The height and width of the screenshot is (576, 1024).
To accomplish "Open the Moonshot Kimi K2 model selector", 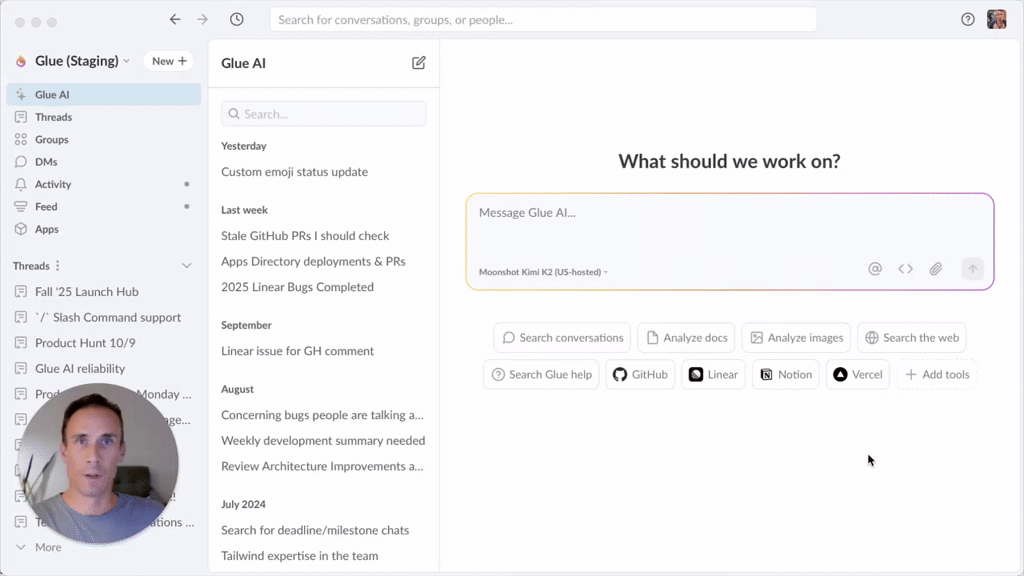I will [x=543, y=272].
